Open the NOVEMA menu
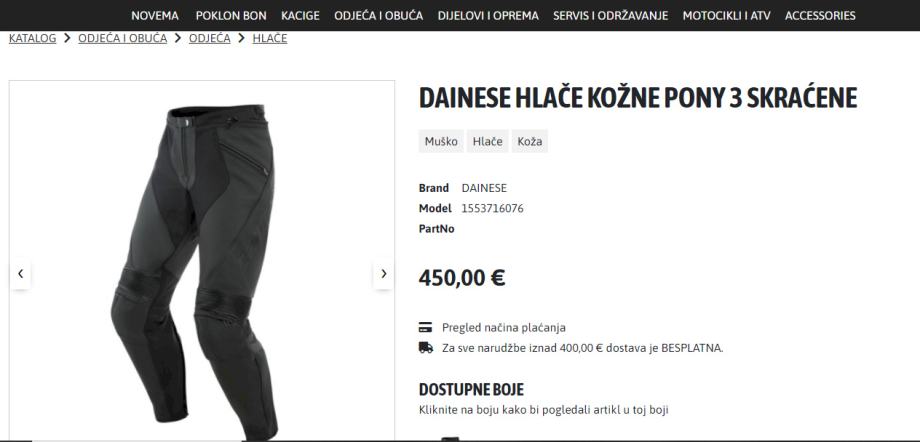This screenshot has width=920, height=442. tap(155, 16)
